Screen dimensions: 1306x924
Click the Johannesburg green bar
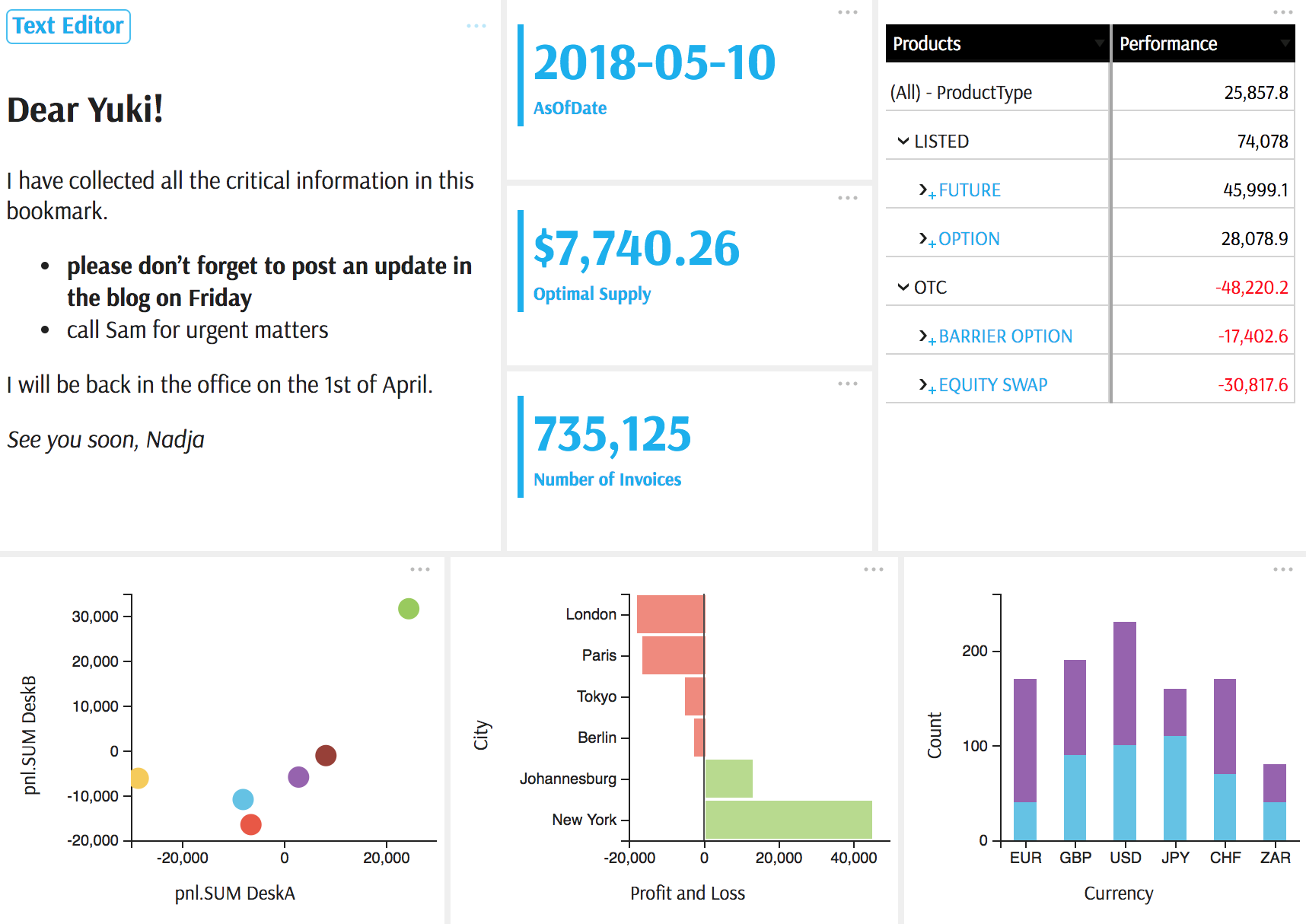[x=729, y=779]
